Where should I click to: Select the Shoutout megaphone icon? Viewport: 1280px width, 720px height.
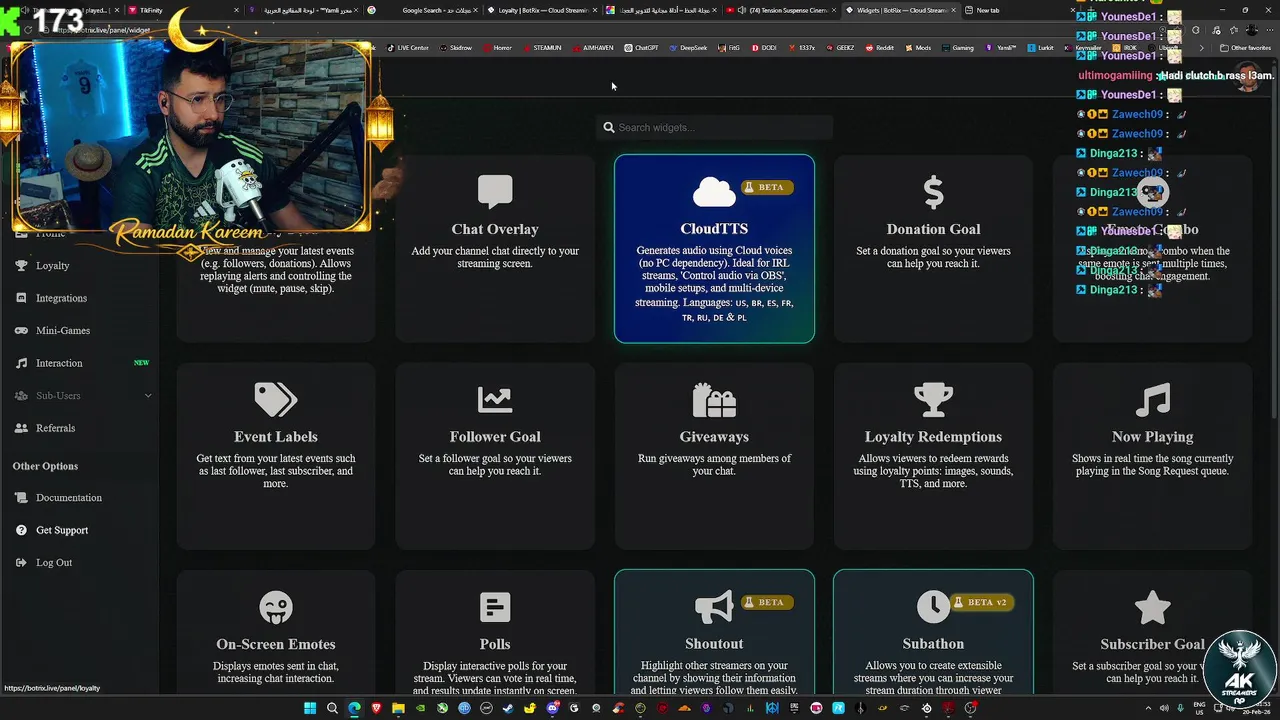(x=714, y=607)
